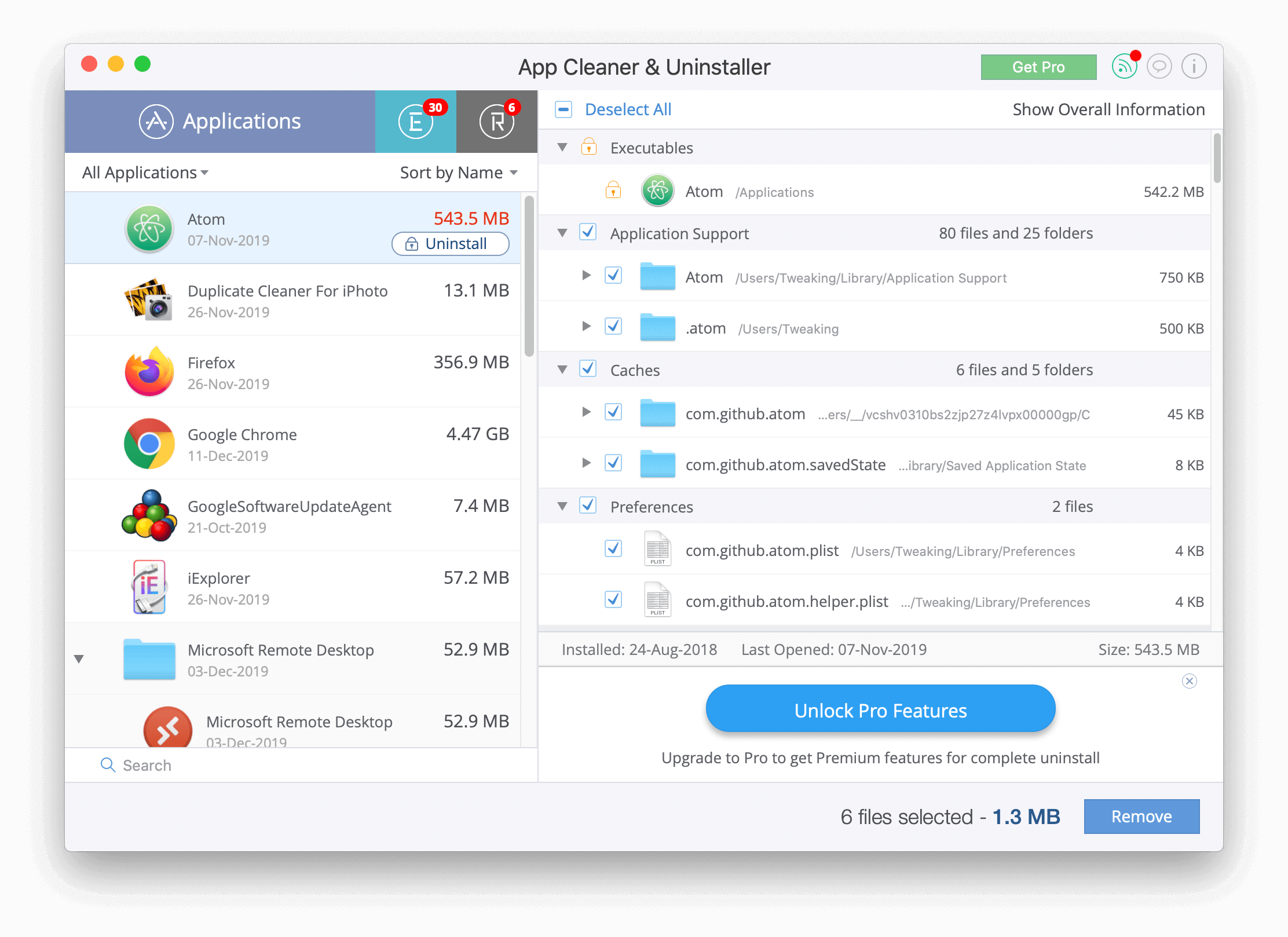Uncheck the Caches section checkbox

(x=588, y=369)
